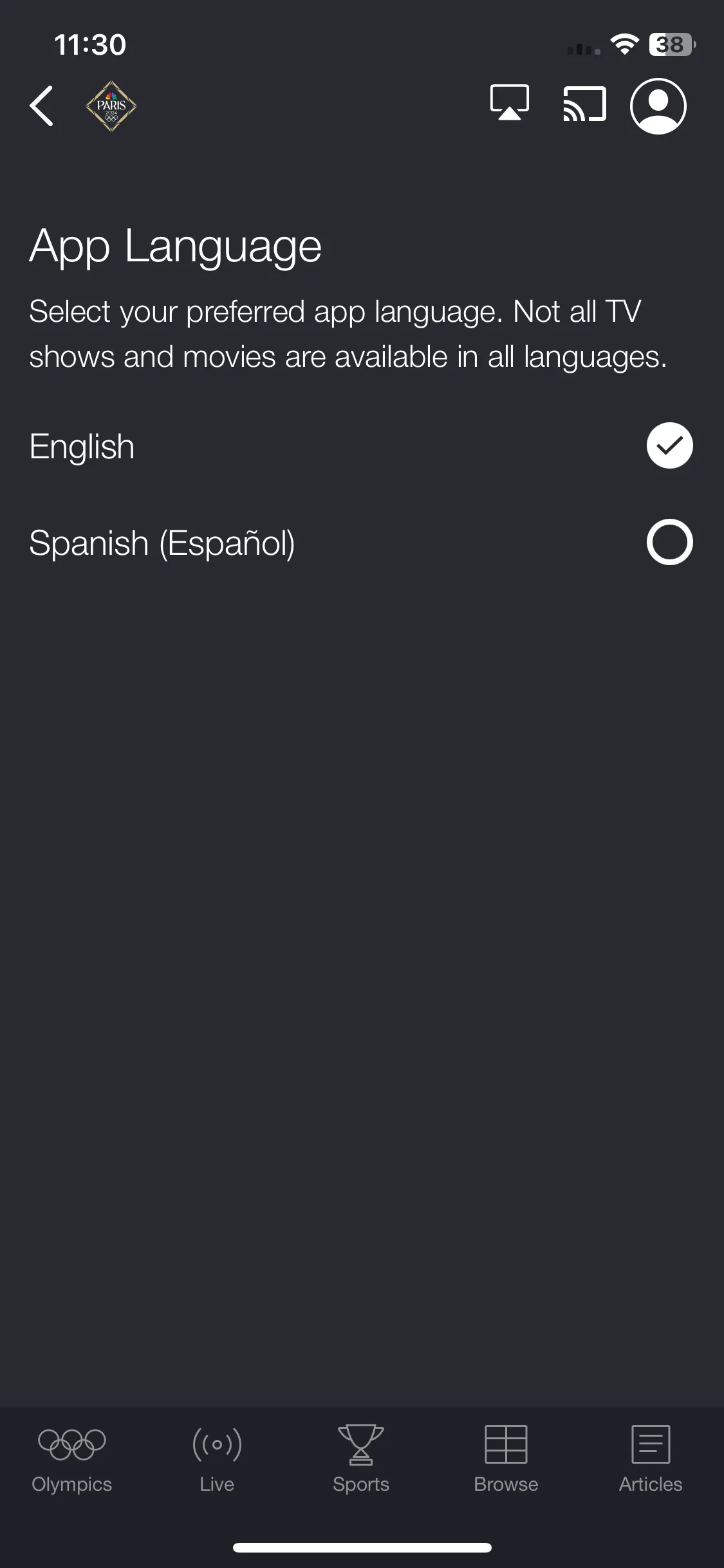Go back using the left chevron arrow

pos(41,106)
